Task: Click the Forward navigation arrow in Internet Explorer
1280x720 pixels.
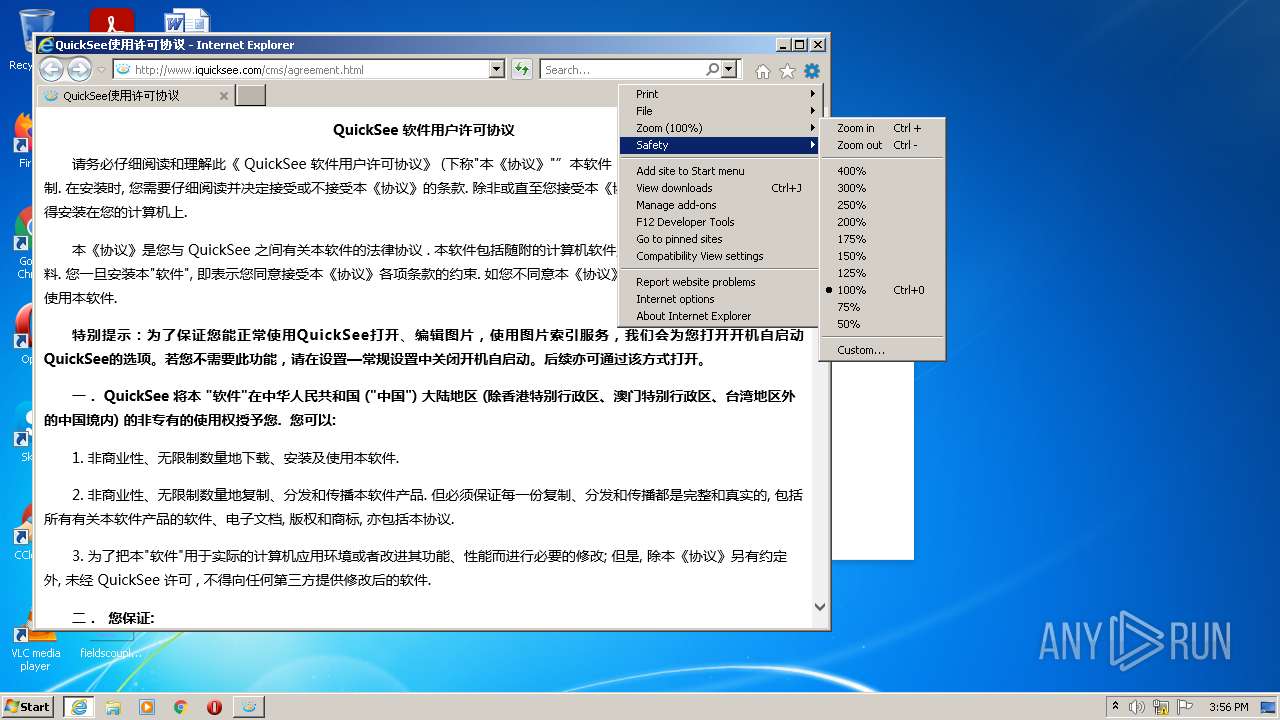Action: click(x=79, y=69)
